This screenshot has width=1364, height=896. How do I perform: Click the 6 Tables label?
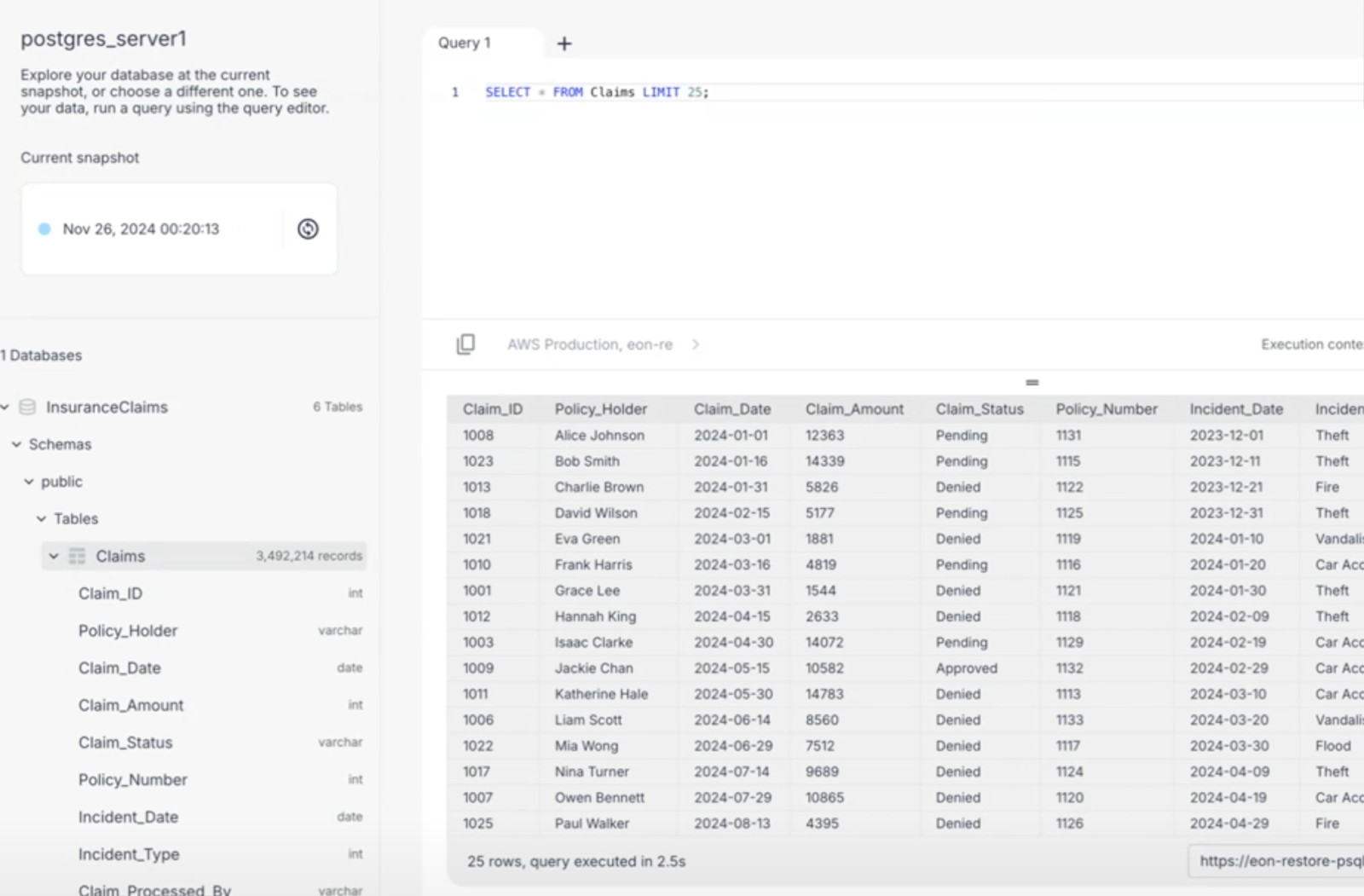(x=338, y=407)
